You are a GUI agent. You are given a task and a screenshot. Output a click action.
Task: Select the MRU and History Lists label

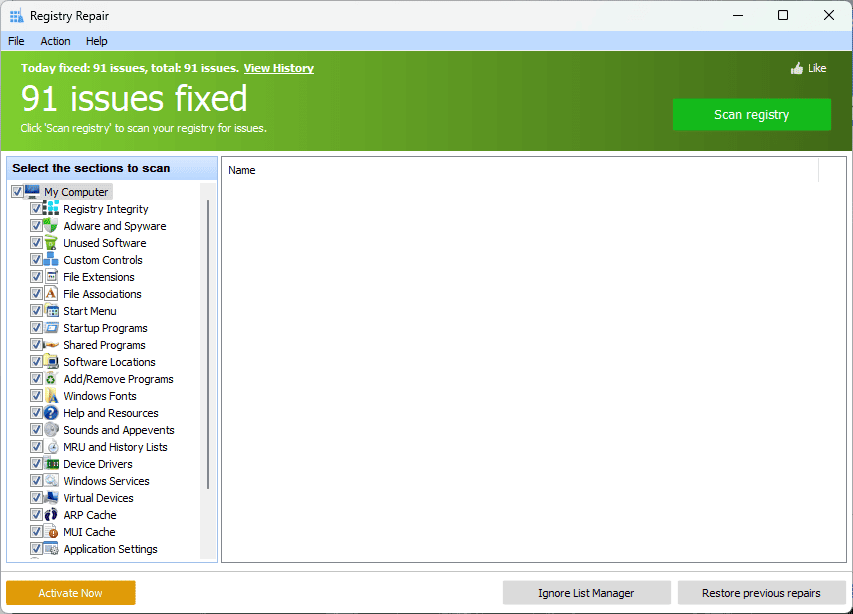[115, 446]
